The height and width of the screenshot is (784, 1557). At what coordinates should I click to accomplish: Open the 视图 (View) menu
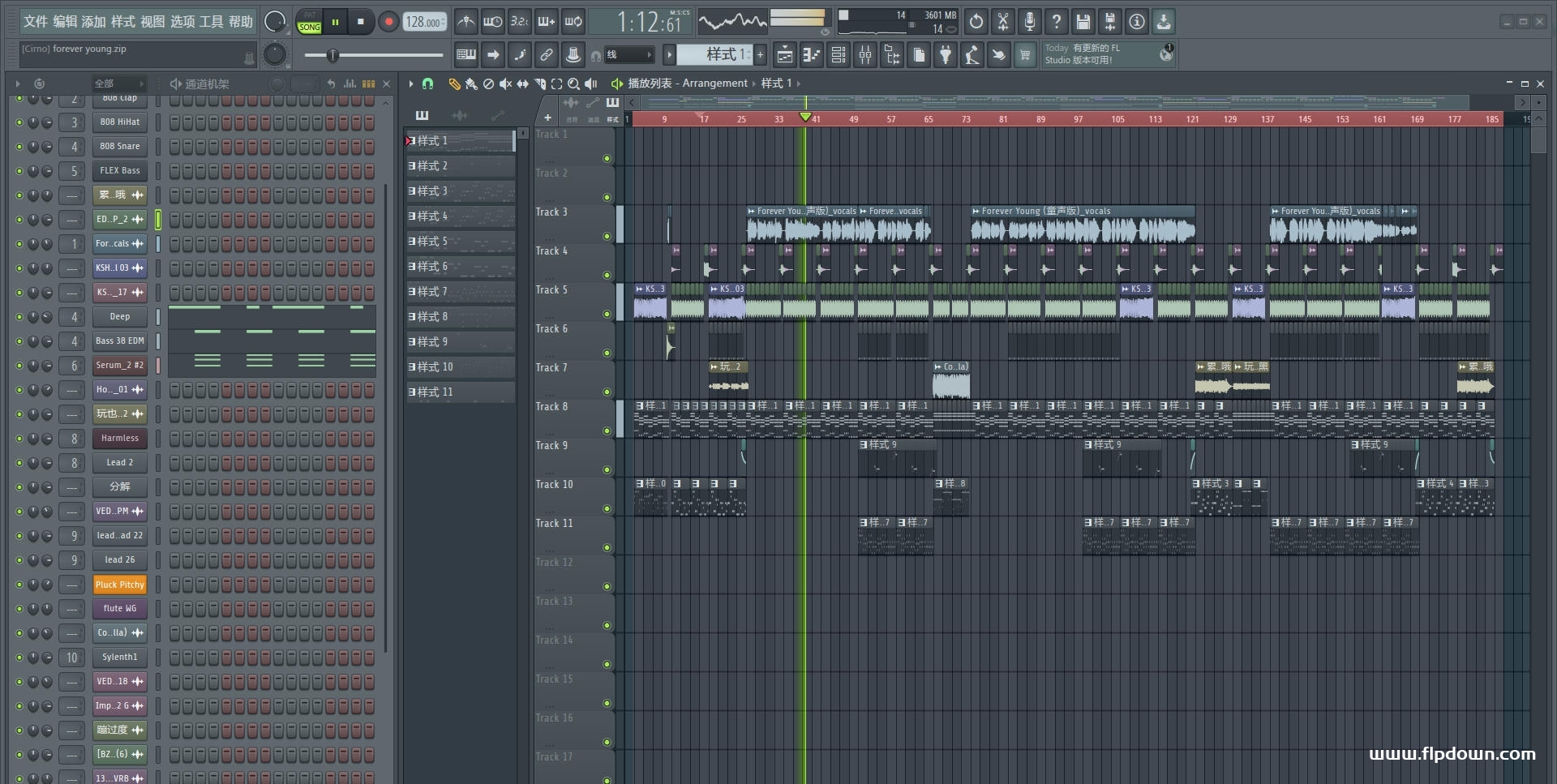(152, 22)
